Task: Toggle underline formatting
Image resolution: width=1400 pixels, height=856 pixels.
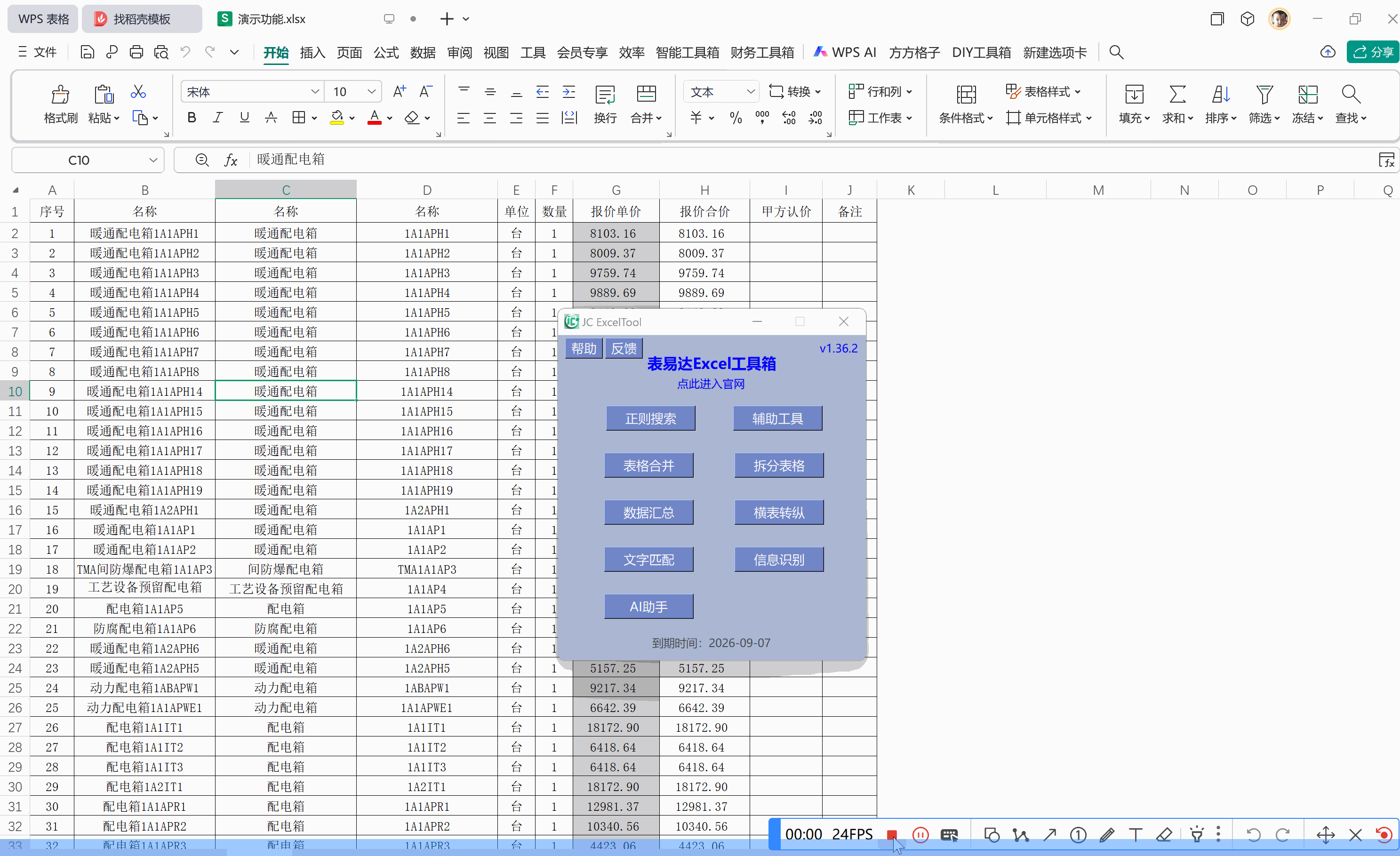Action: tap(244, 118)
